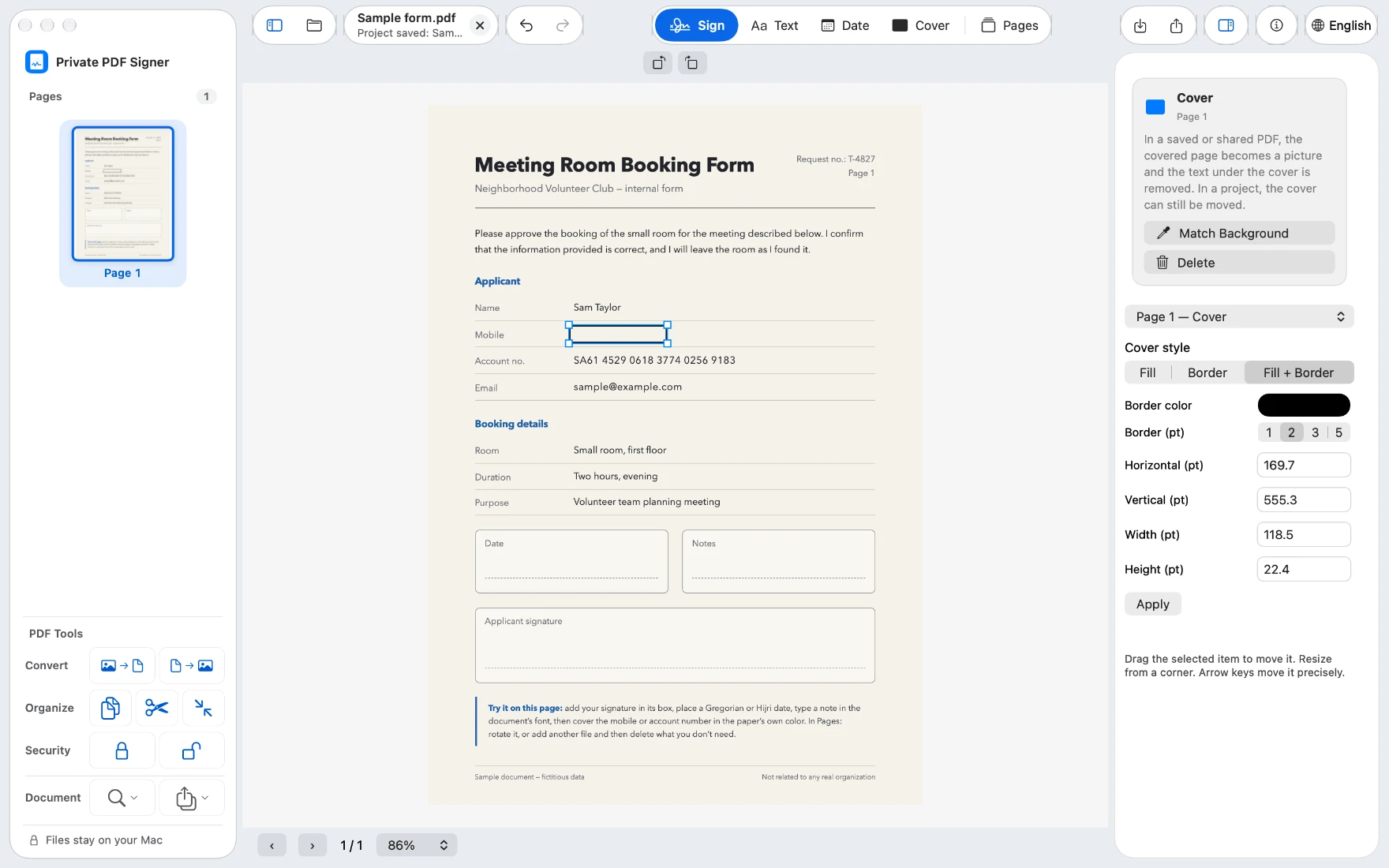Open the 86% zoom level selector
Screen dimensions: 1389x868
point(417,845)
